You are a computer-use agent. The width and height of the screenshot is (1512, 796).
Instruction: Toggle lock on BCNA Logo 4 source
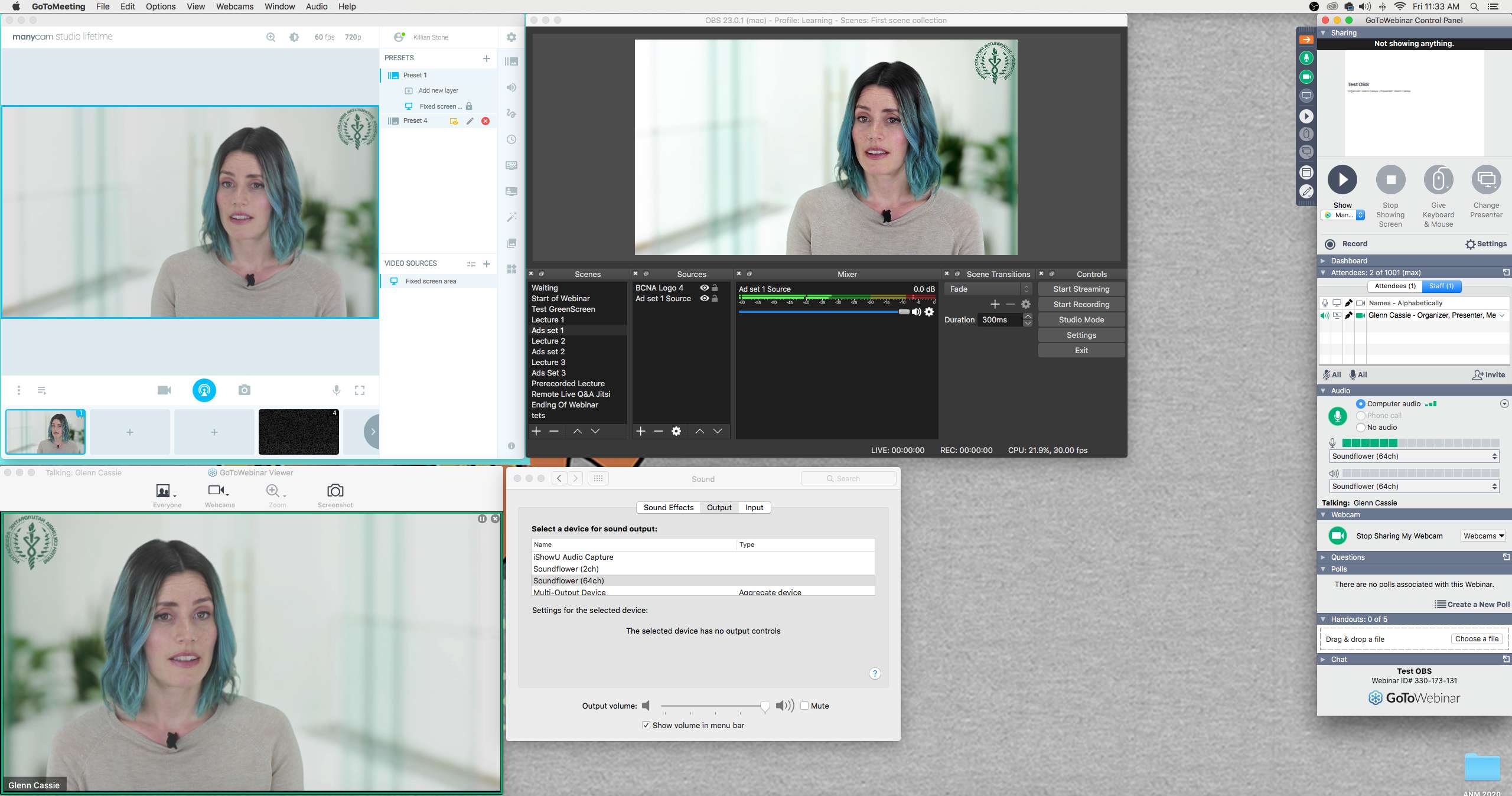(715, 288)
